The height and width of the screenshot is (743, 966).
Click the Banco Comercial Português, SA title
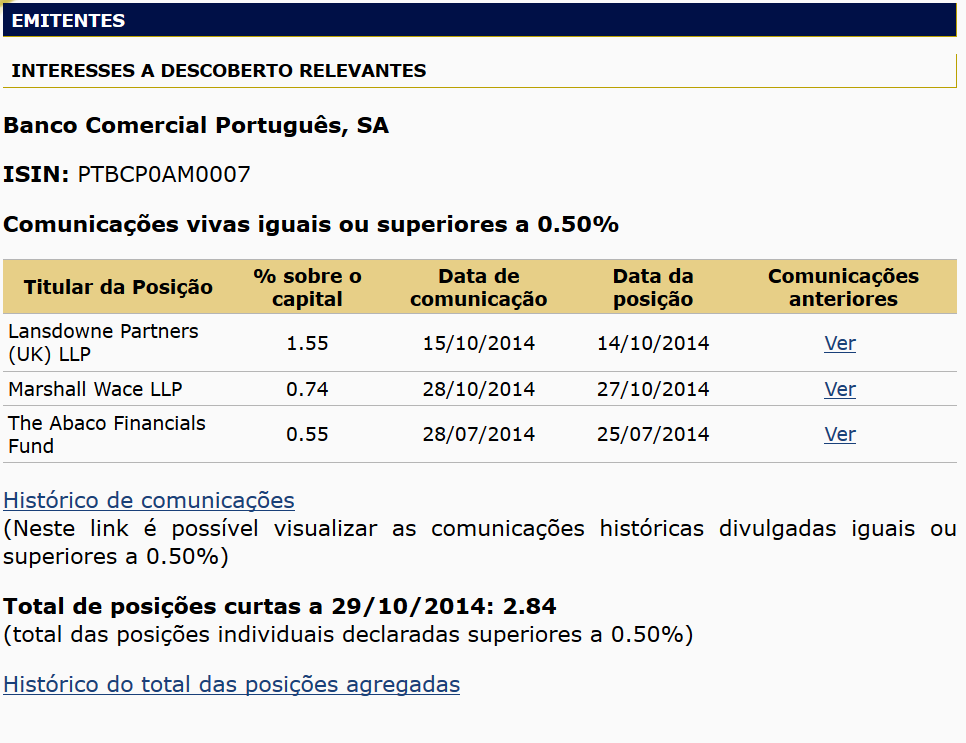coord(196,126)
